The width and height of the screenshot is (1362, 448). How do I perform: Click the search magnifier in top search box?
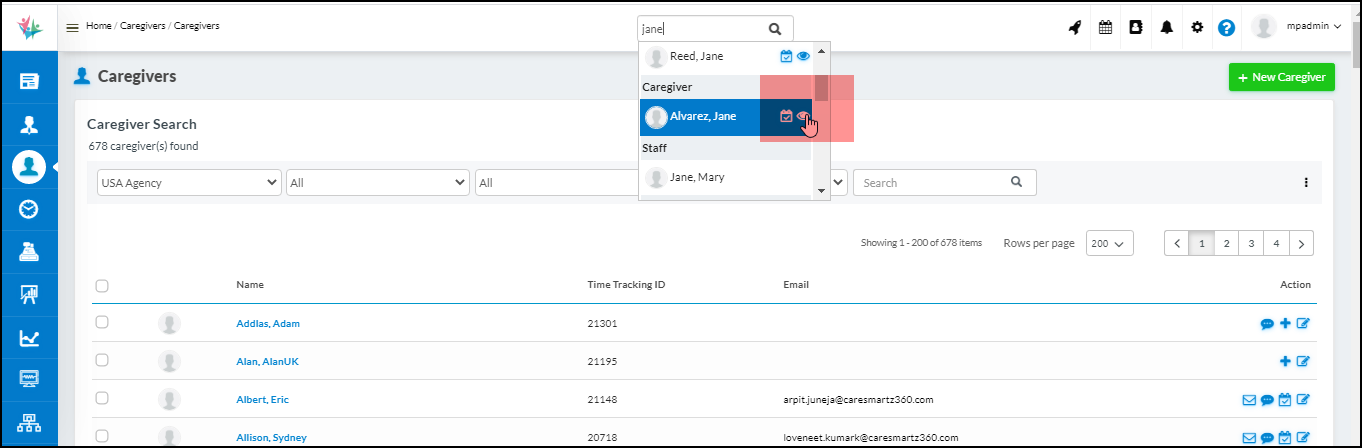point(775,29)
